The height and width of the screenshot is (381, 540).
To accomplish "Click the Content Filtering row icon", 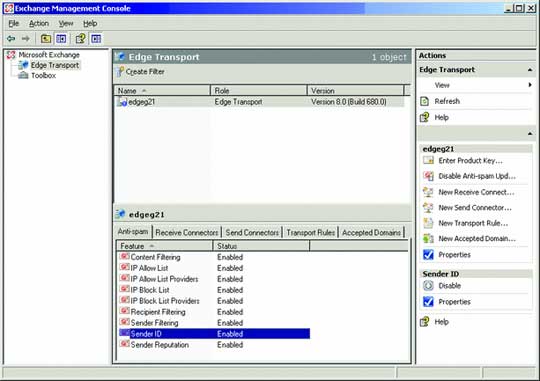I will click(x=124, y=257).
